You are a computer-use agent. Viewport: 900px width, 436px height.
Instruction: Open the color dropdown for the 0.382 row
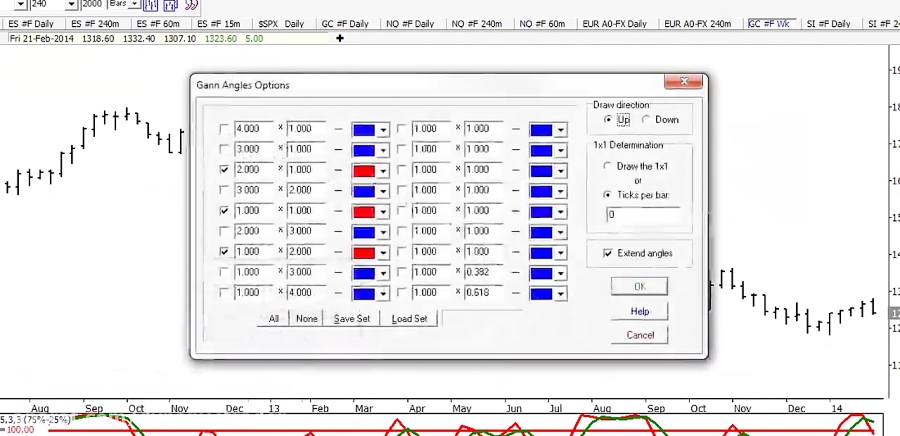click(x=561, y=273)
